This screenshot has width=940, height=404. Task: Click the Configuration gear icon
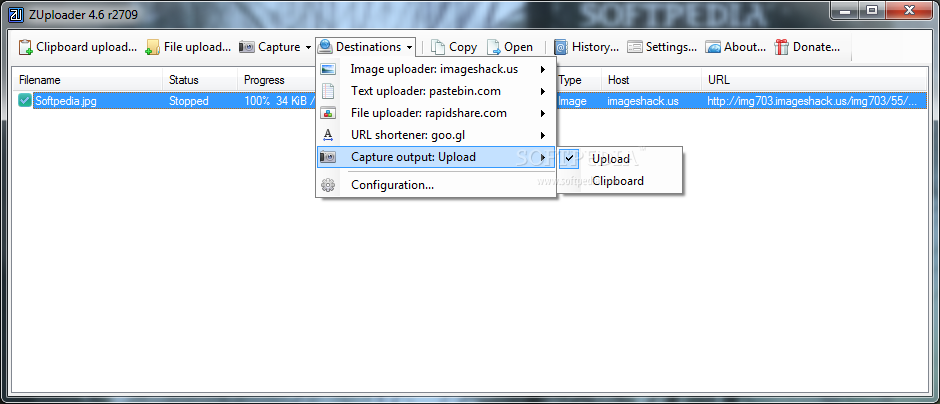pyautogui.click(x=328, y=185)
